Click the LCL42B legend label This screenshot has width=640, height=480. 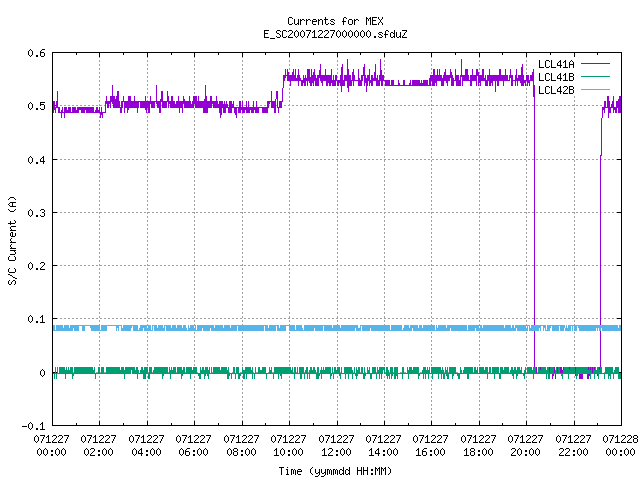(556, 90)
